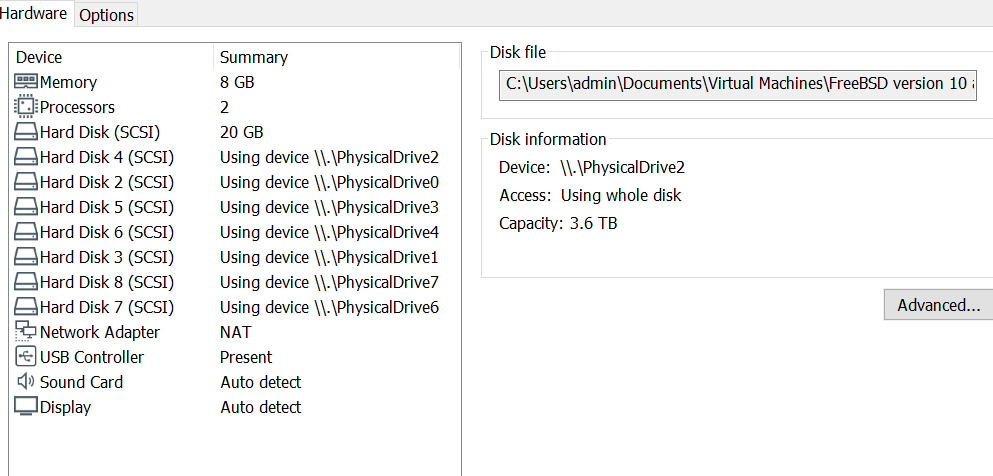
Task: Switch to the Options tab
Action: (x=106, y=15)
